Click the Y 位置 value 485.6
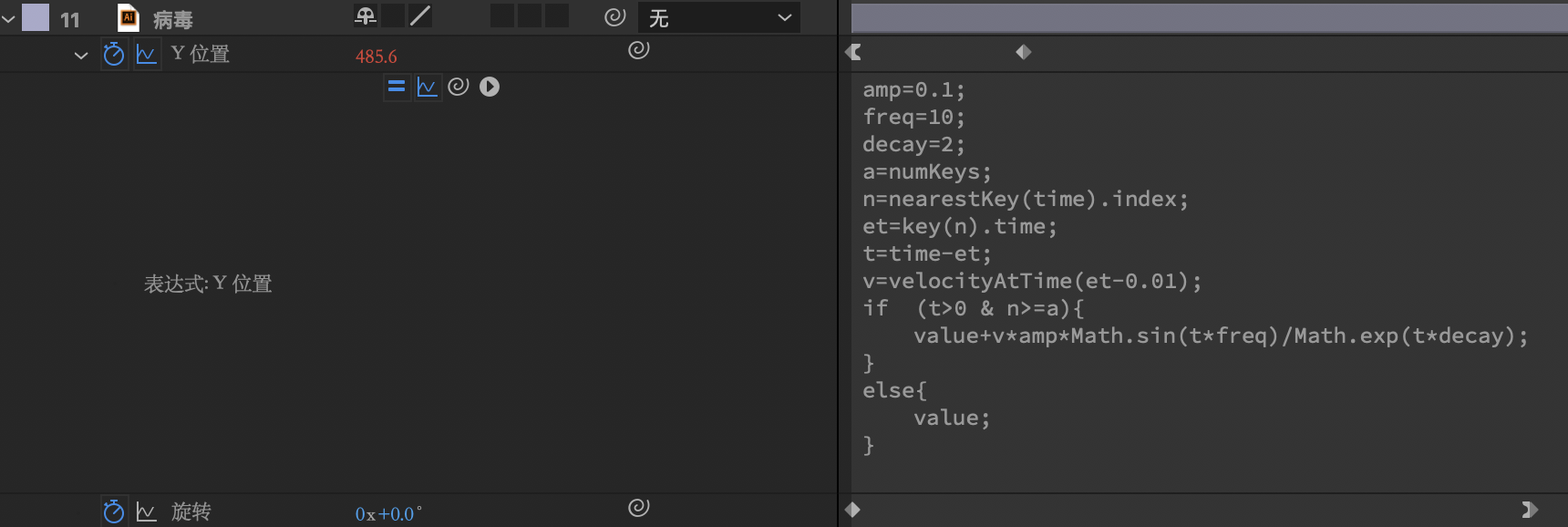 tap(376, 57)
